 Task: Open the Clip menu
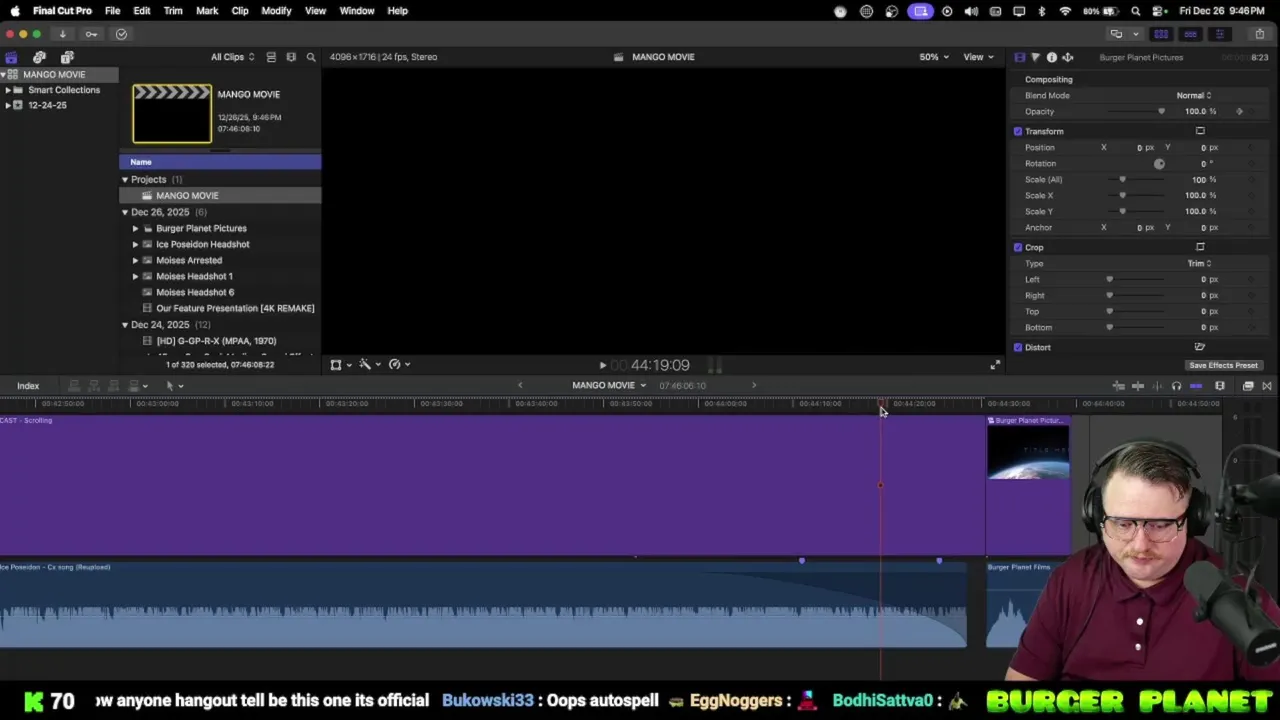click(x=240, y=10)
